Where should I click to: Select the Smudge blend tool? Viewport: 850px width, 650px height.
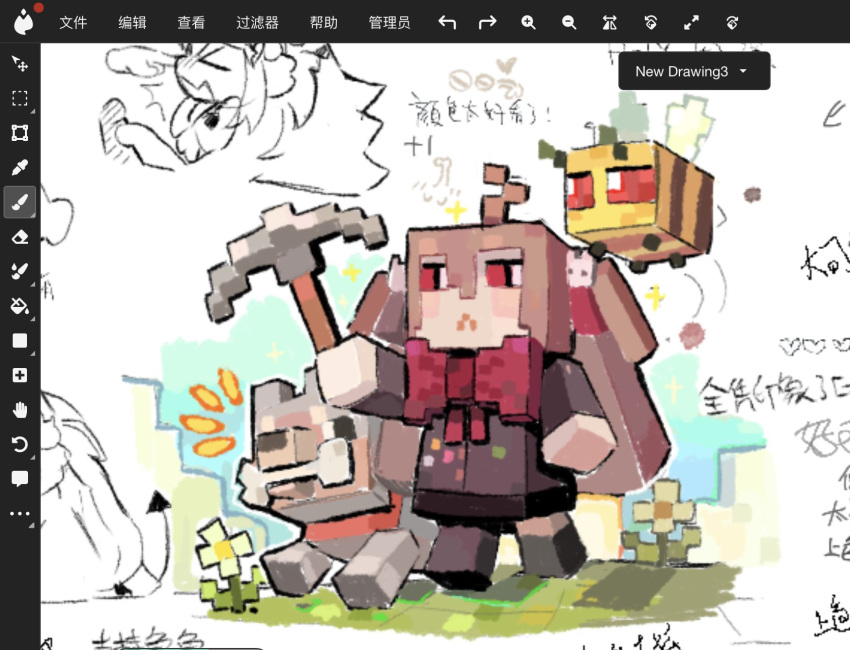click(x=20, y=271)
